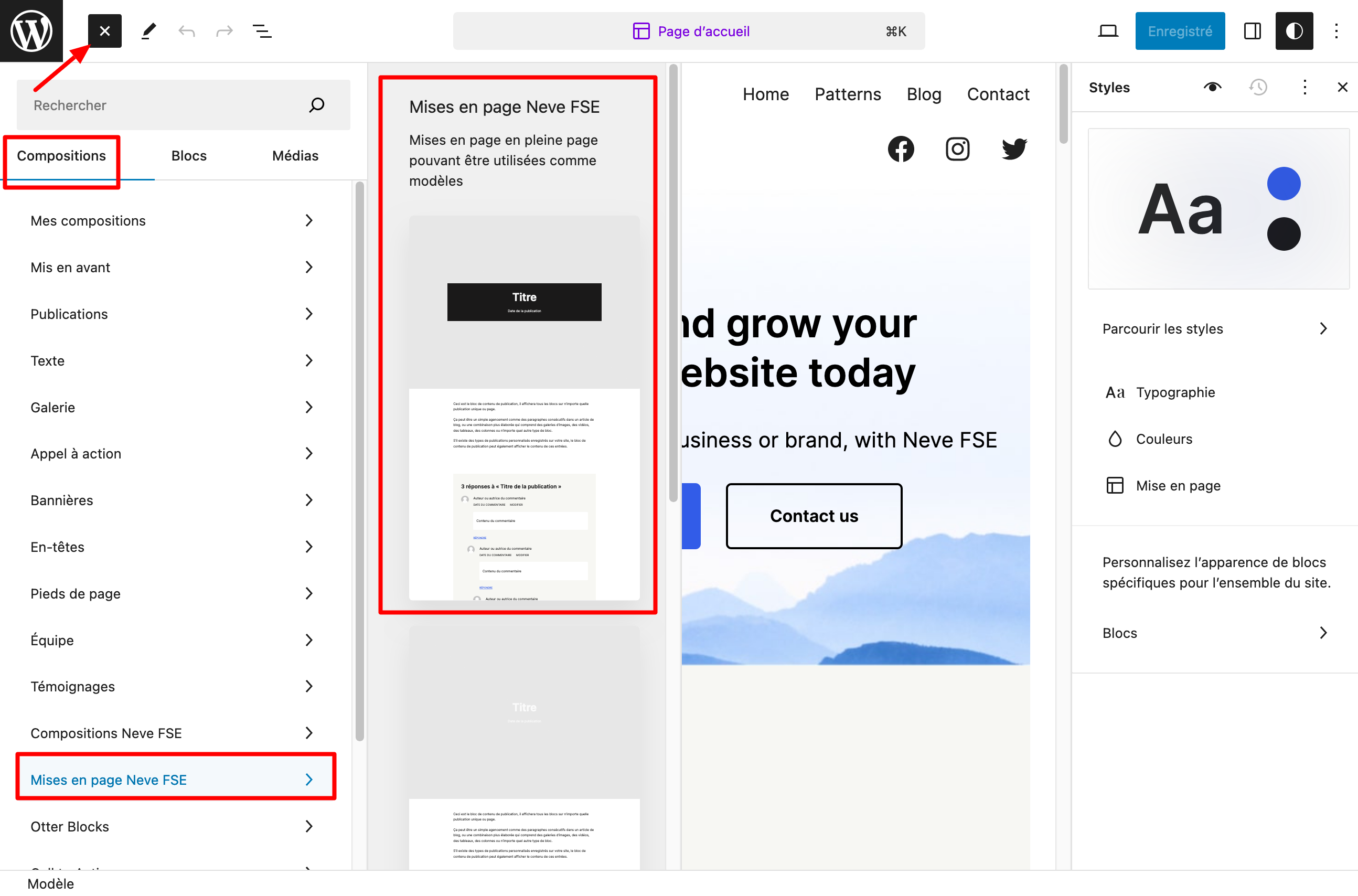Click the laptop preview device icon
Image resolution: width=1358 pixels, height=896 pixels.
click(1108, 31)
